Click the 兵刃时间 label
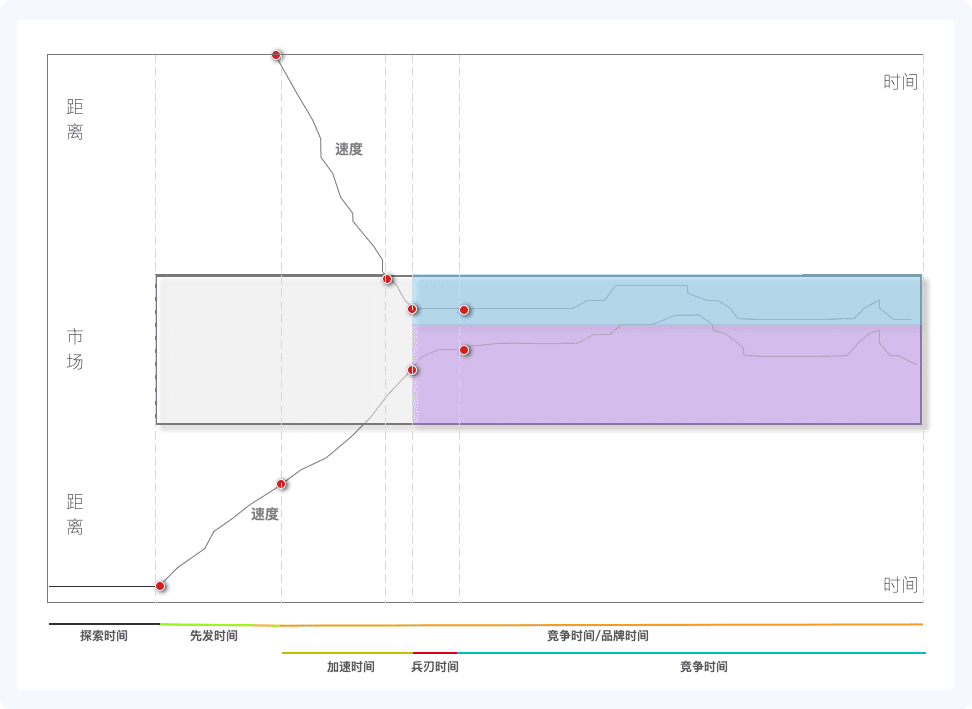 coord(435,667)
